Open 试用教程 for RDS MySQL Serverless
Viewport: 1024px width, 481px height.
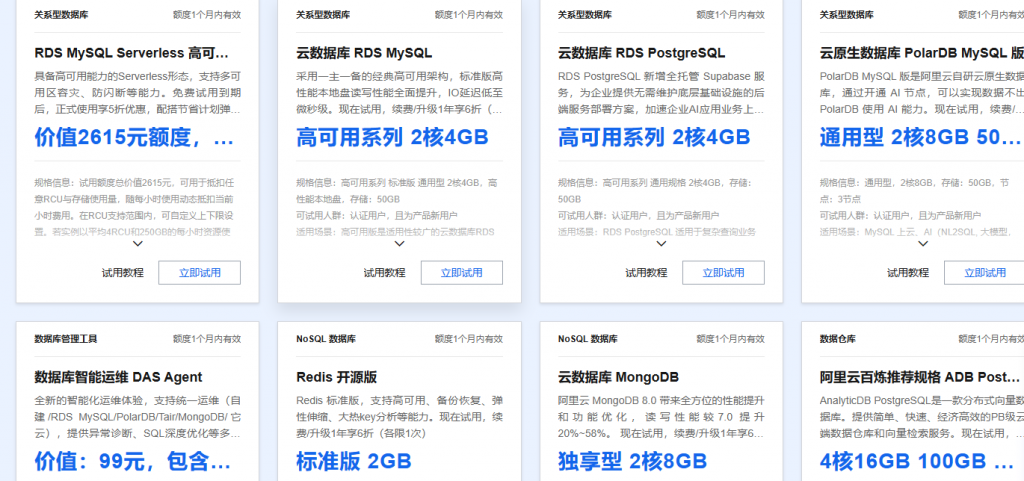[x=122, y=273]
